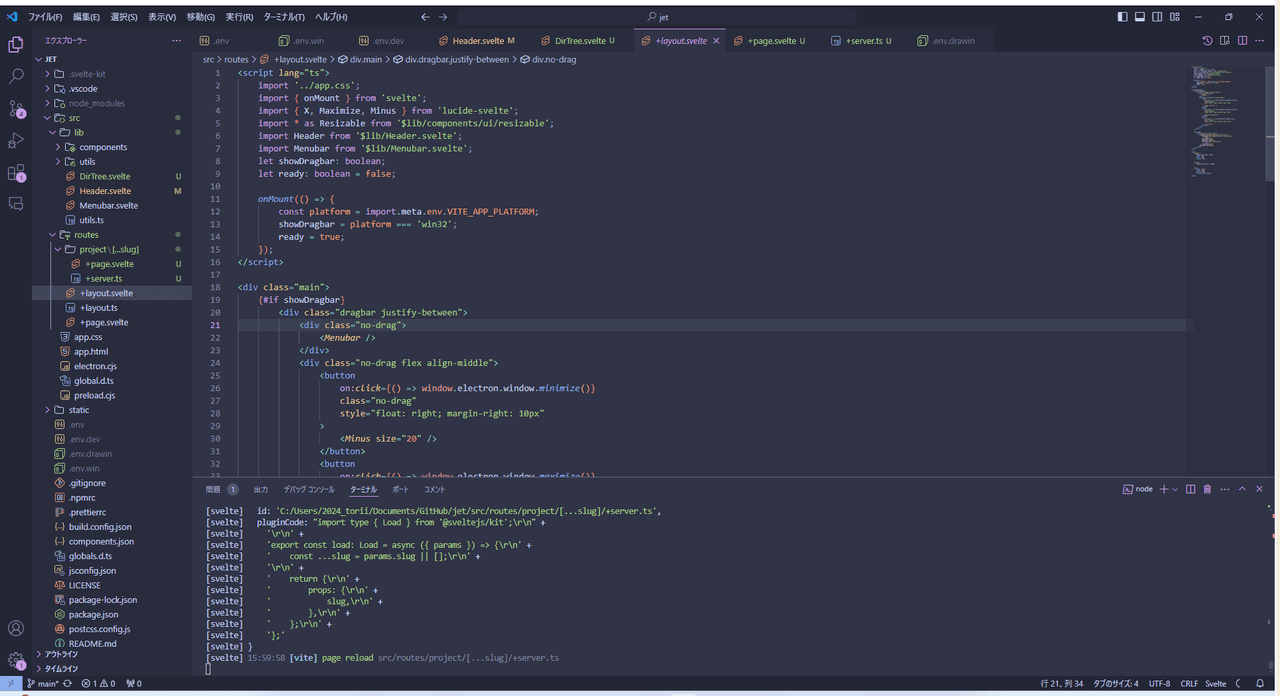Open the ターミナル(T) menu in menu bar
The height and width of the screenshot is (696, 1280).
tap(284, 17)
